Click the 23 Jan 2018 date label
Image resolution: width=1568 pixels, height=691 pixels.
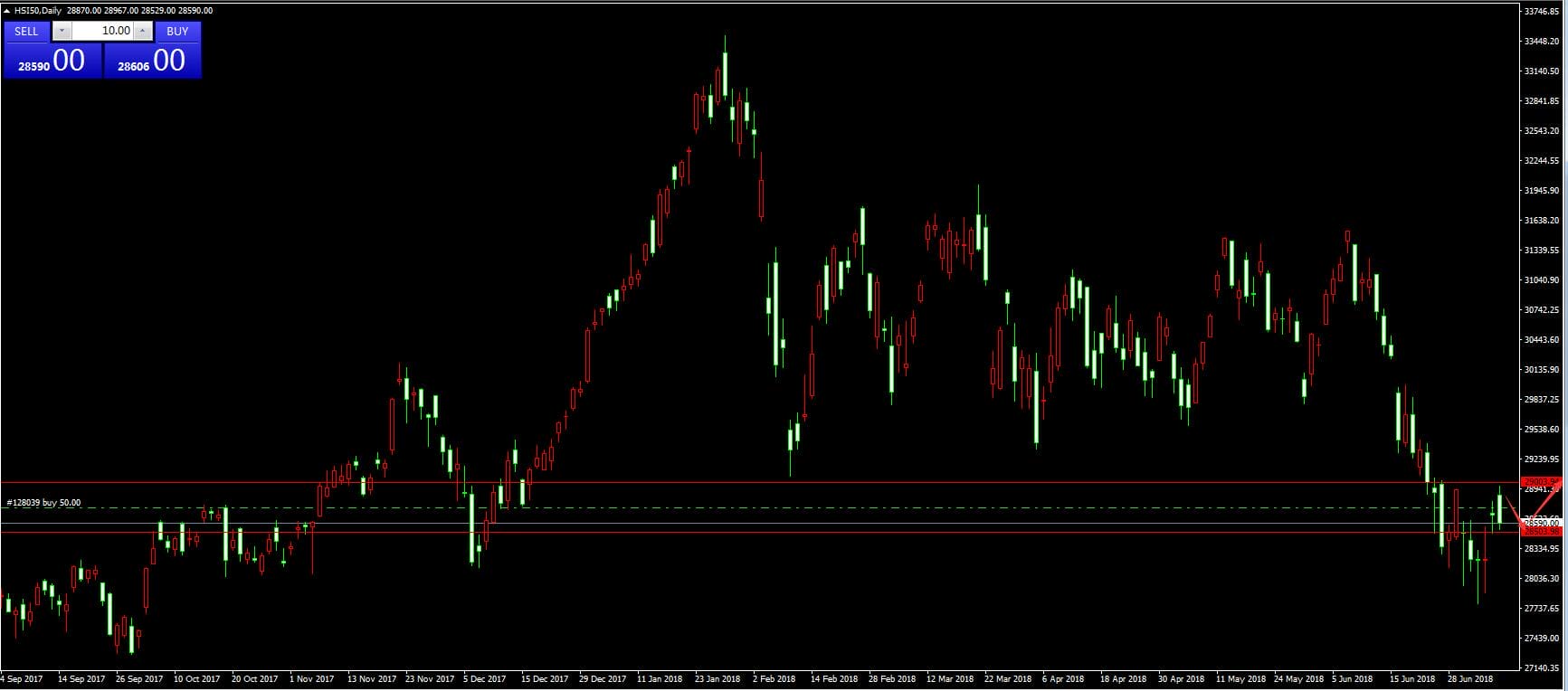717,678
